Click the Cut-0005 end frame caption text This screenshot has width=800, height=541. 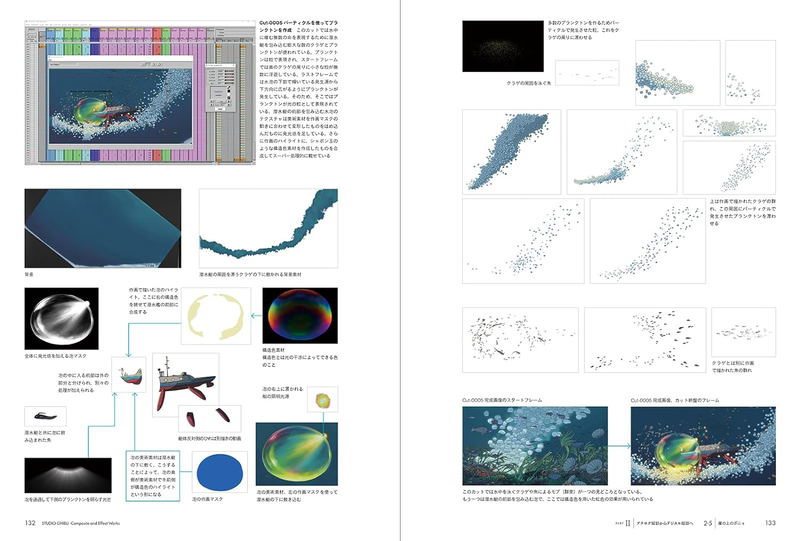tap(675, 400)
